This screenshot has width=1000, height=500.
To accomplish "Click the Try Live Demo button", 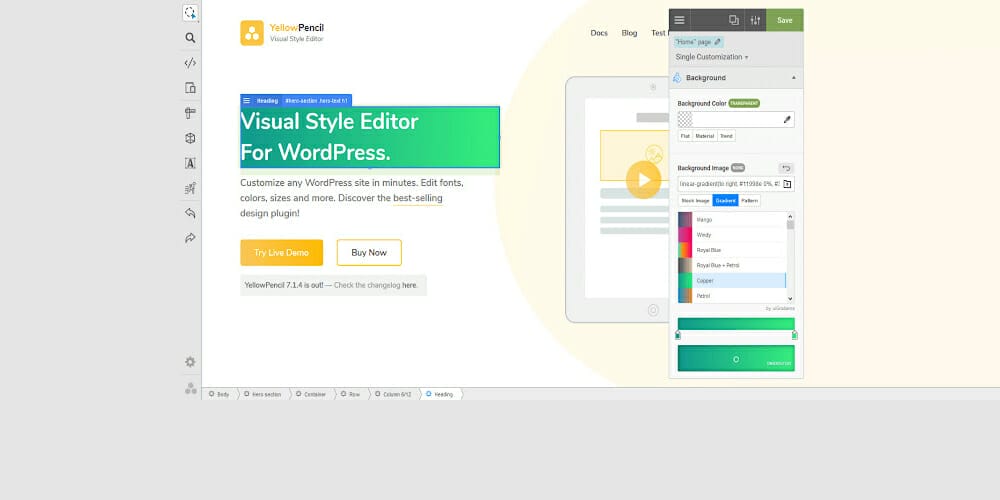I will pos(281,253).
